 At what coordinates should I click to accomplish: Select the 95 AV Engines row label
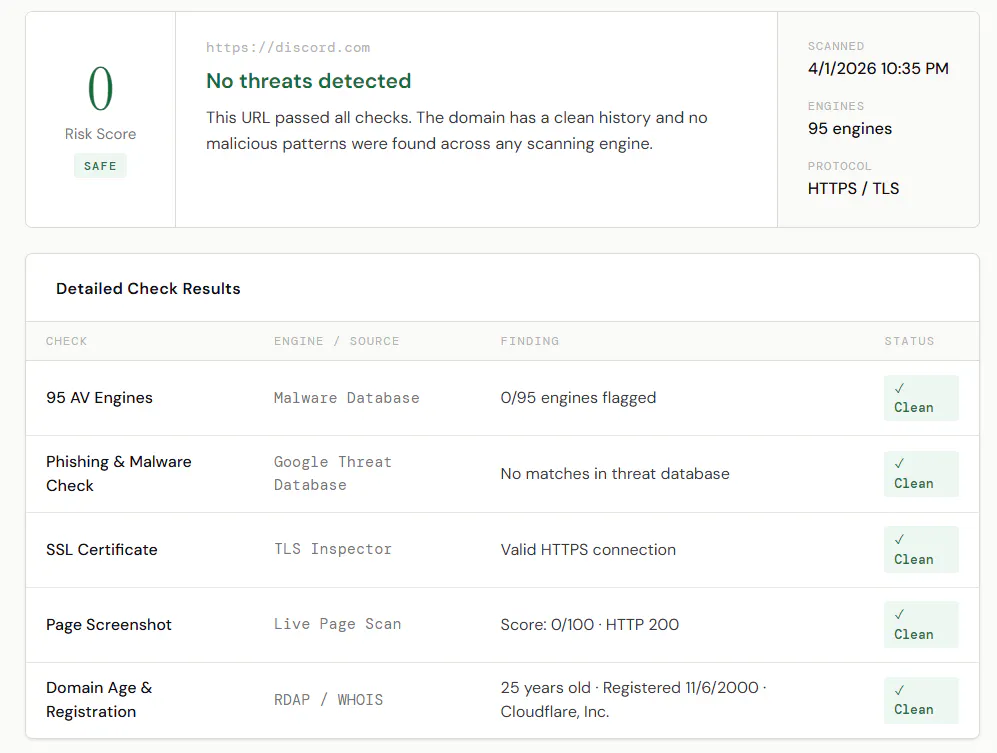point(99,397)
